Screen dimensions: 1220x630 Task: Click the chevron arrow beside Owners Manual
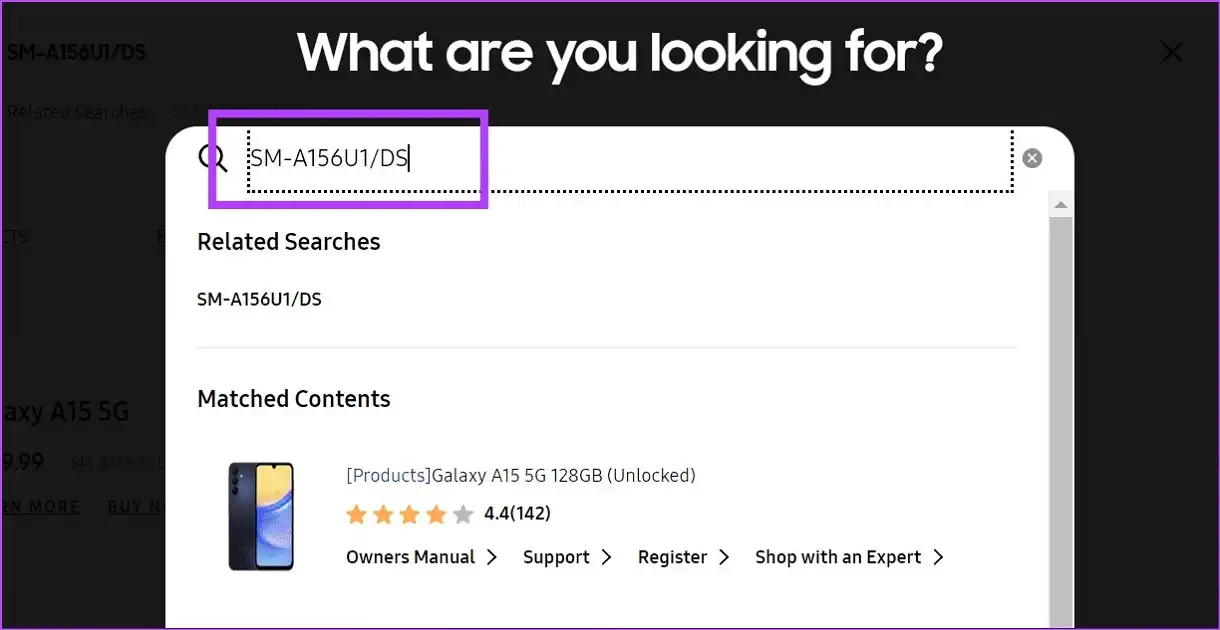point(492,557)
